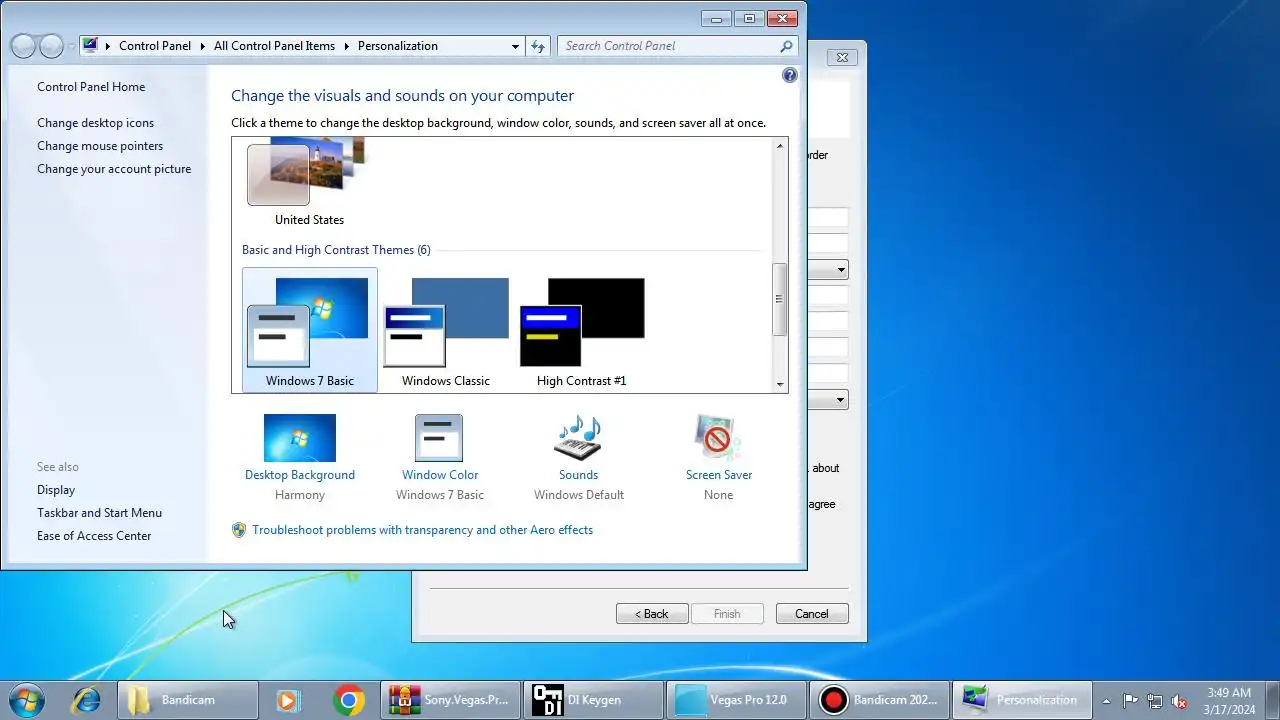Click All Control Panel Items breadcrumb

pos(274,46)
